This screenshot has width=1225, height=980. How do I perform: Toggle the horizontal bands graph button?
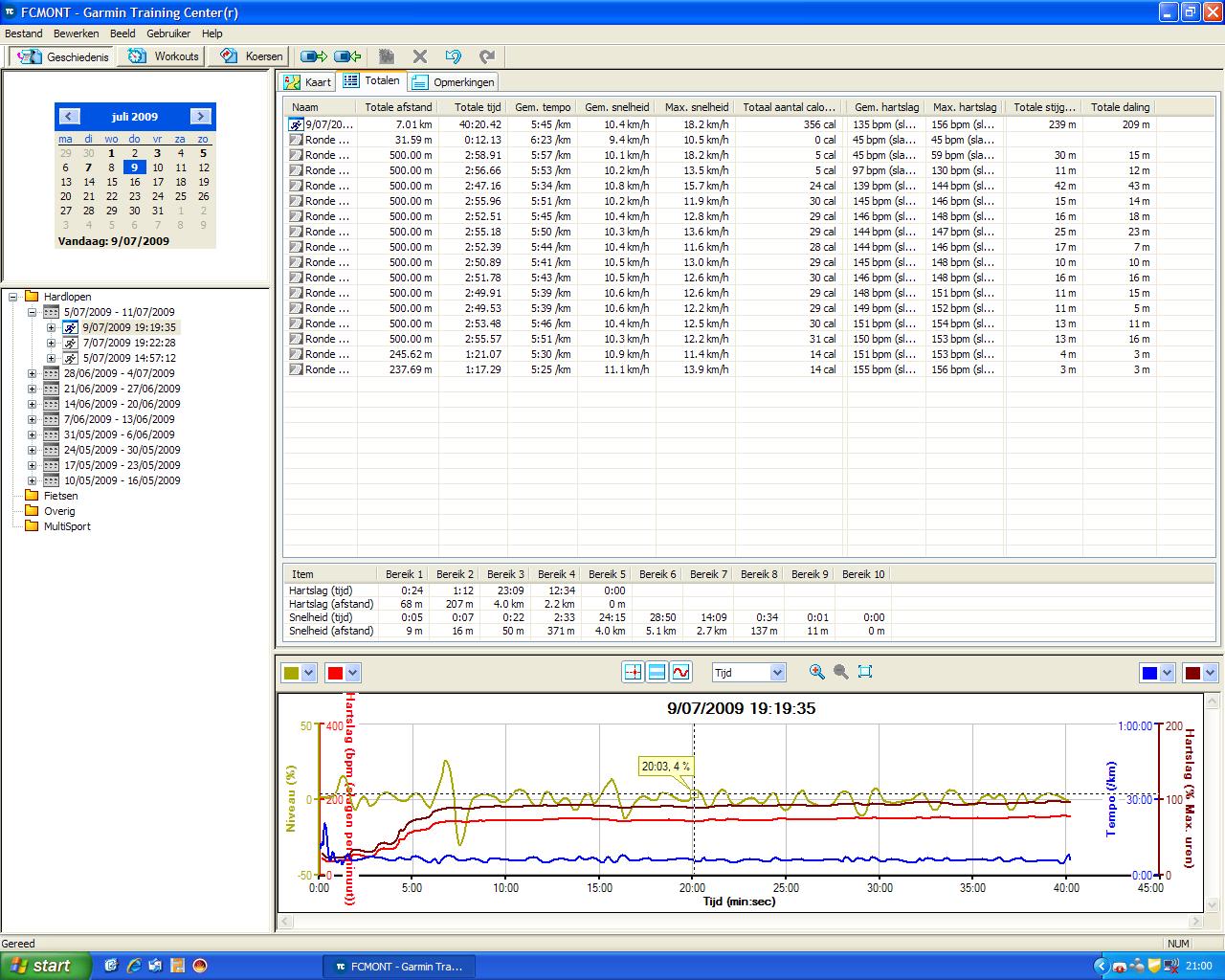[657, 672]
